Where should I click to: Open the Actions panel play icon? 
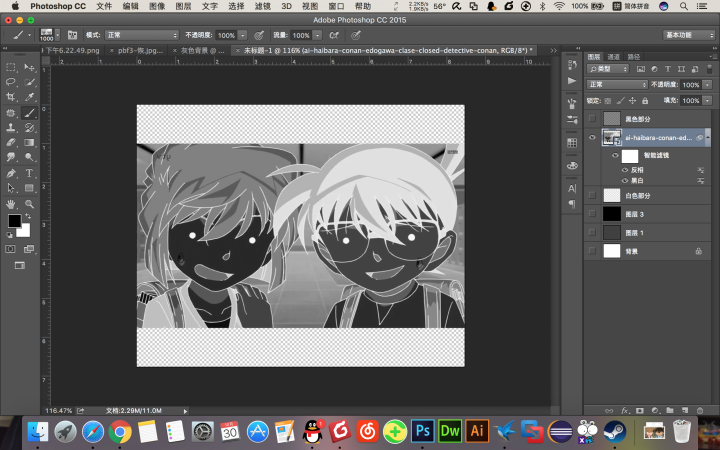click(572, 81)
